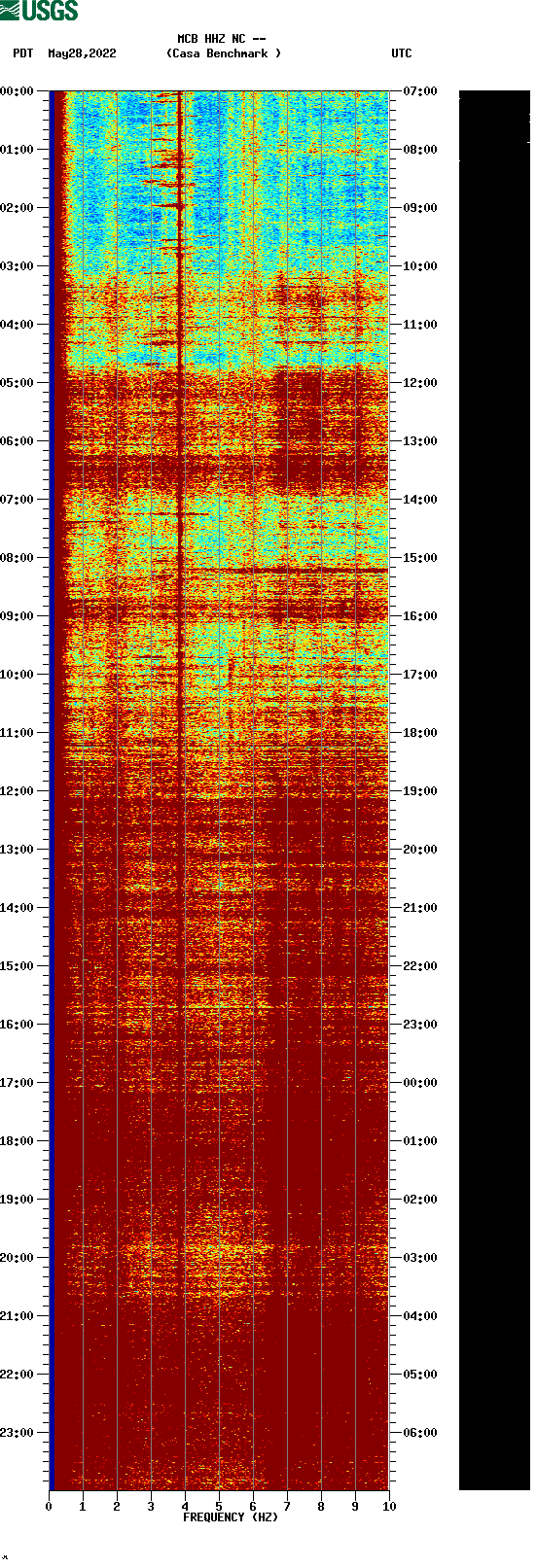Click the '20:00' PDT axis label

[18, 1258]
